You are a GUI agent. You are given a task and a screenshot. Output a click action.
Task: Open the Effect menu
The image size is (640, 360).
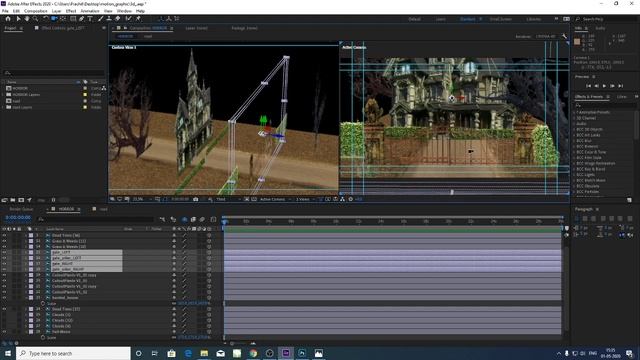pyautogui.click(x=71, y=11)
